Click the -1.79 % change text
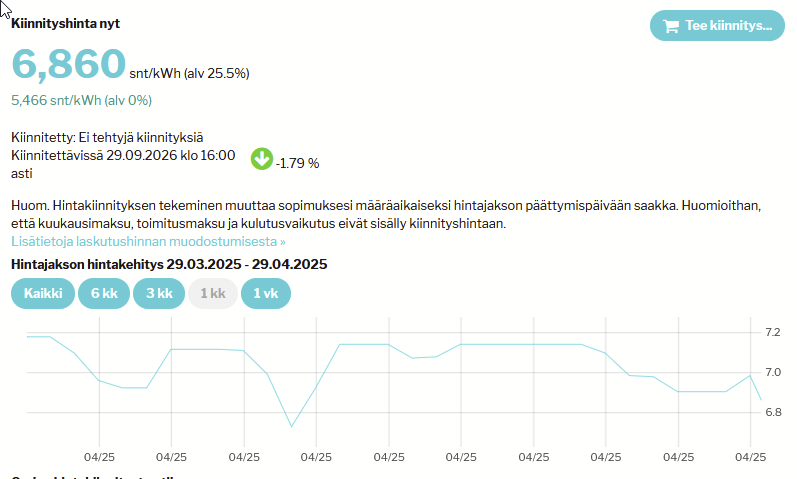 click(x=297, y=163)
